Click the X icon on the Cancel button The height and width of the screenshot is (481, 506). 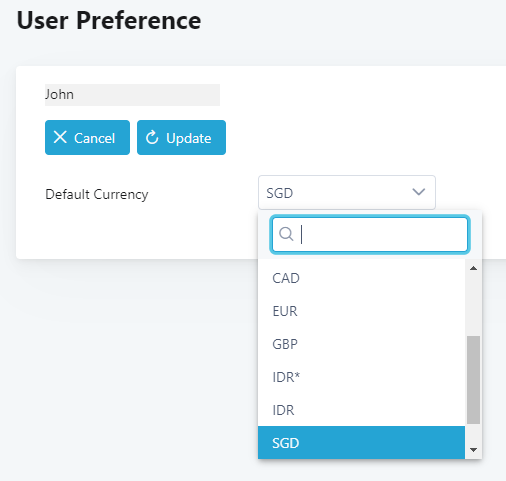point(60,137)
